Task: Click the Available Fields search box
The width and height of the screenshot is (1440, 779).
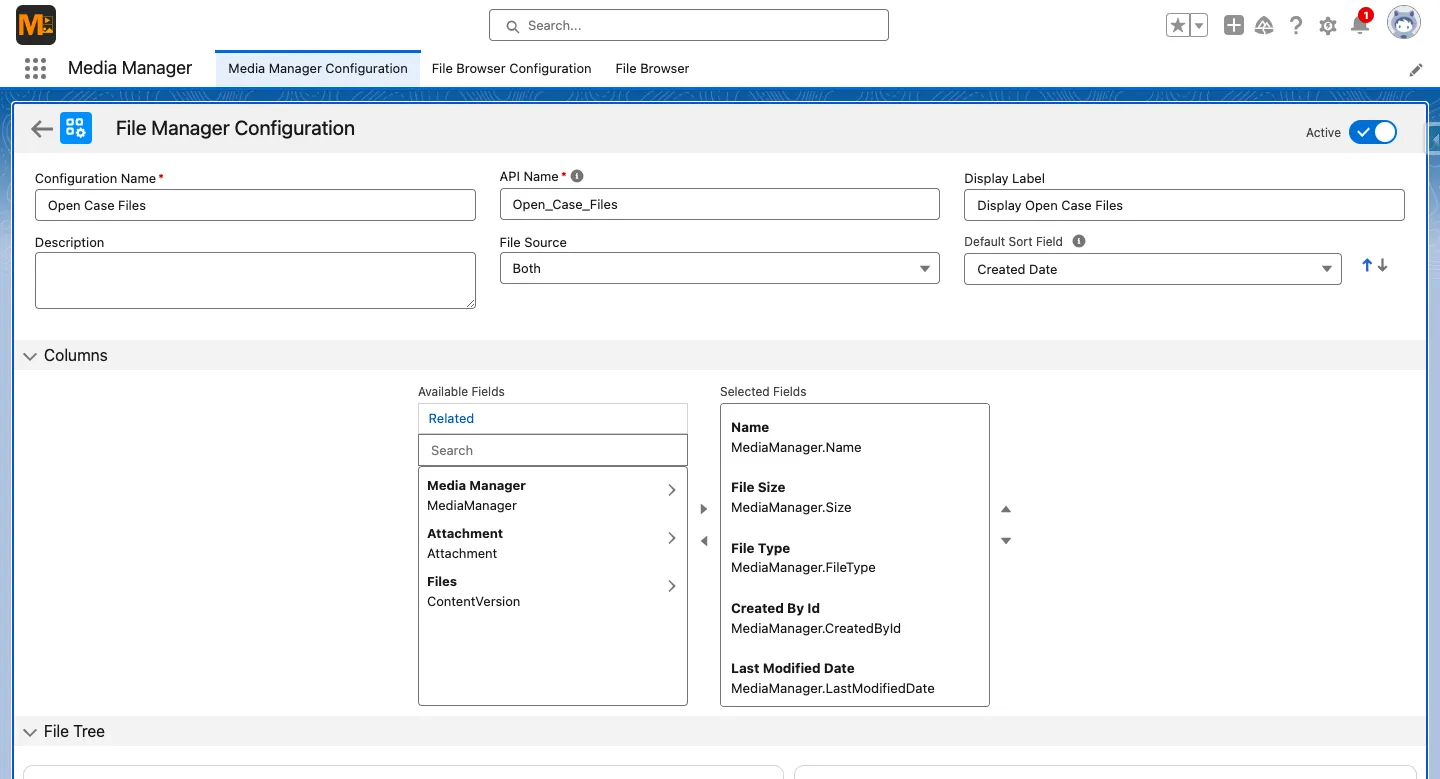Action: click(552, 450)
